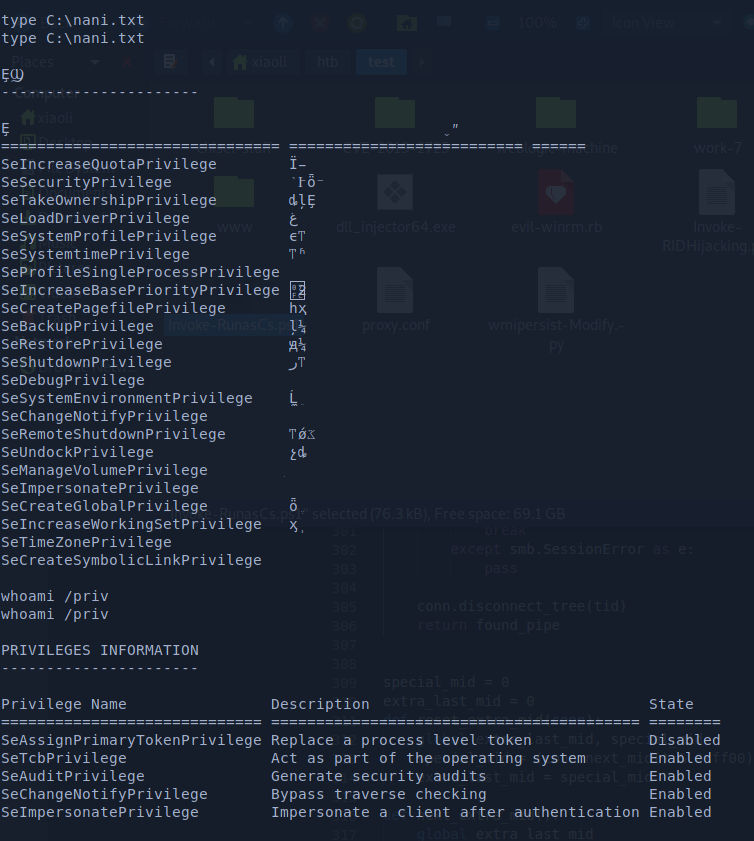Click the Disabled state value
The width and height of the screenshot is (754, 841).
[x=685, y=740]
